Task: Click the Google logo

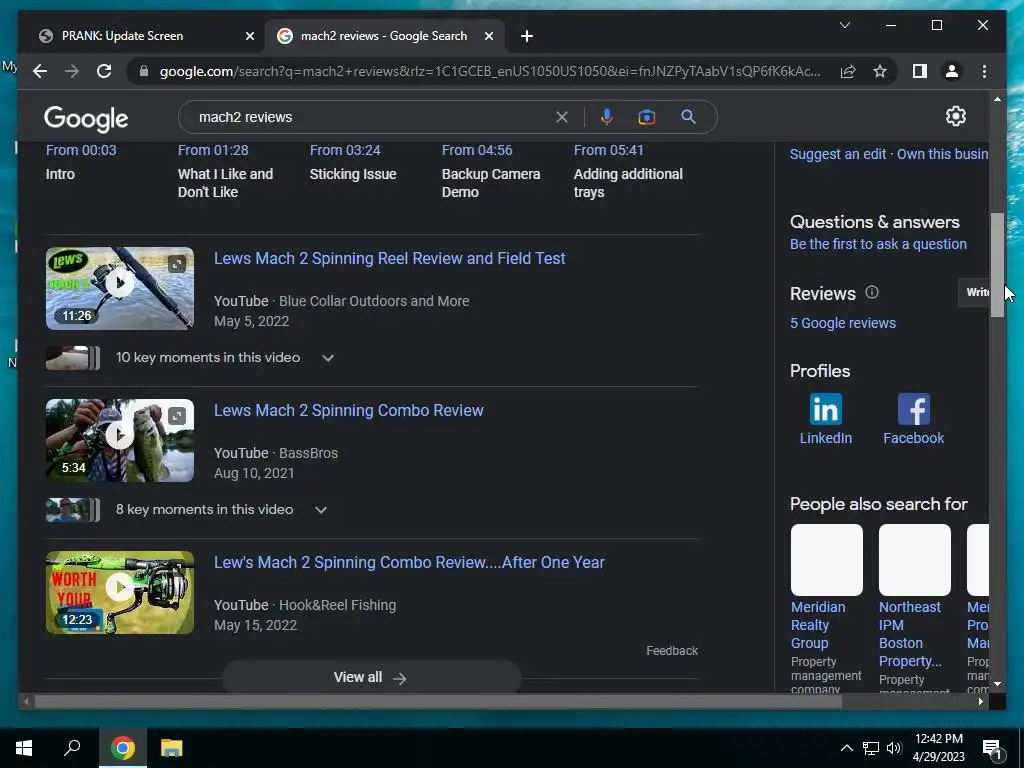Action: coord(86,119)
